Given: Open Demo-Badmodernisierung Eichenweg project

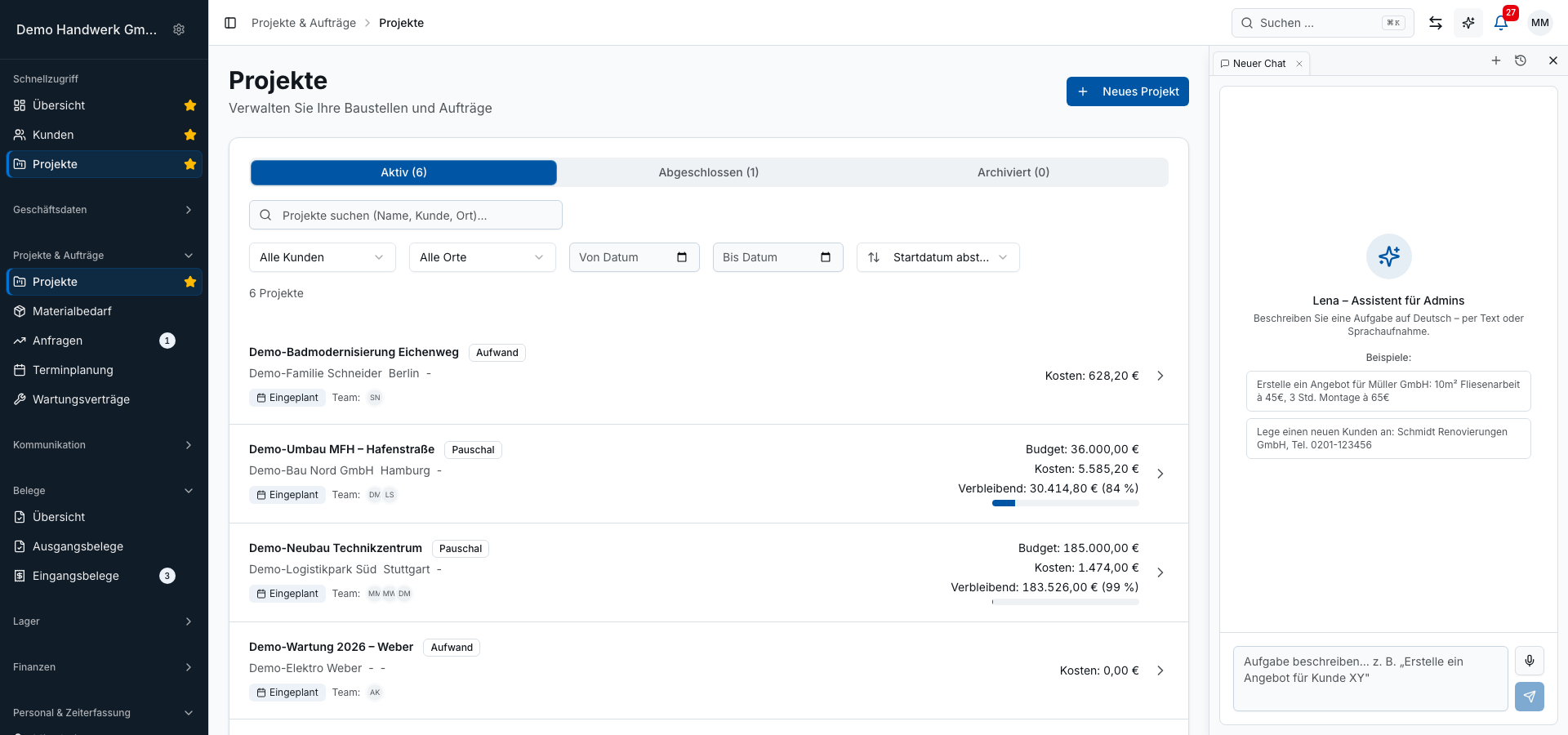Looking at the screenshot, I should [709, 376].
